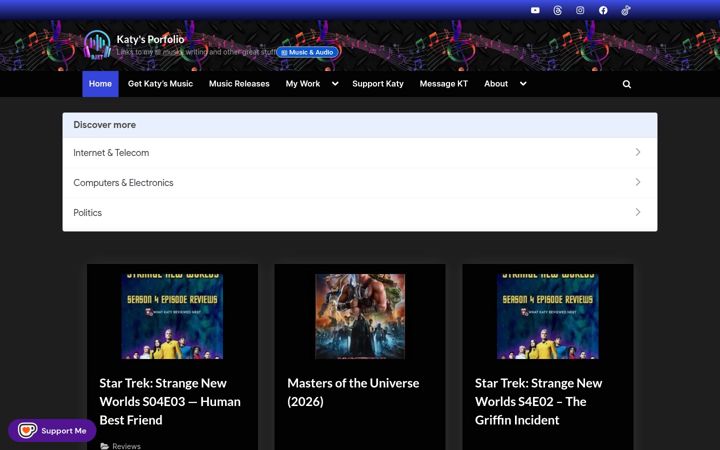The height and width of the screenshot is (450, 720).
Task: Open the Human Best Friend post thumbnail
Action: (x=172, y=316)
